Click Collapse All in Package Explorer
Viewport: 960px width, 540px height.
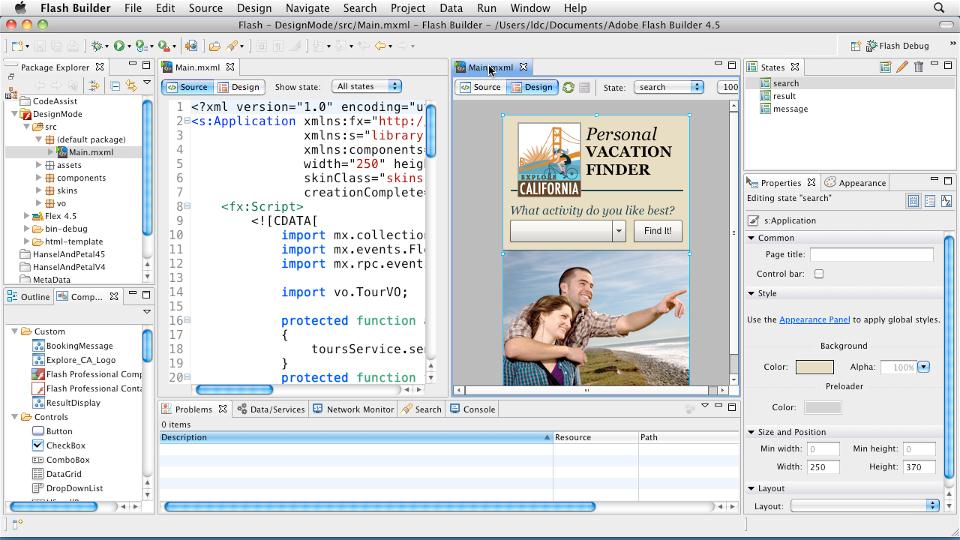coord(115,86)
